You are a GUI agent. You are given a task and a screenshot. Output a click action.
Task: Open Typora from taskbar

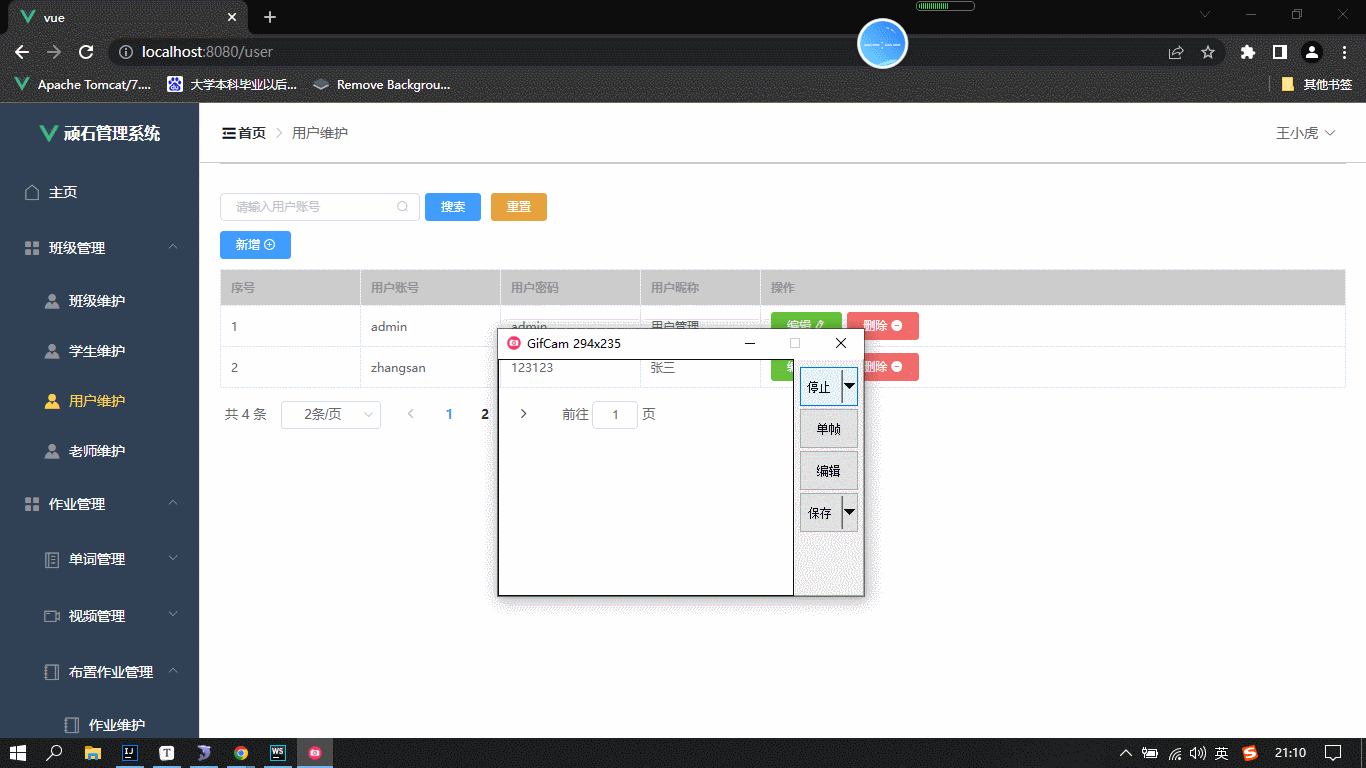[x=167, y=753]
